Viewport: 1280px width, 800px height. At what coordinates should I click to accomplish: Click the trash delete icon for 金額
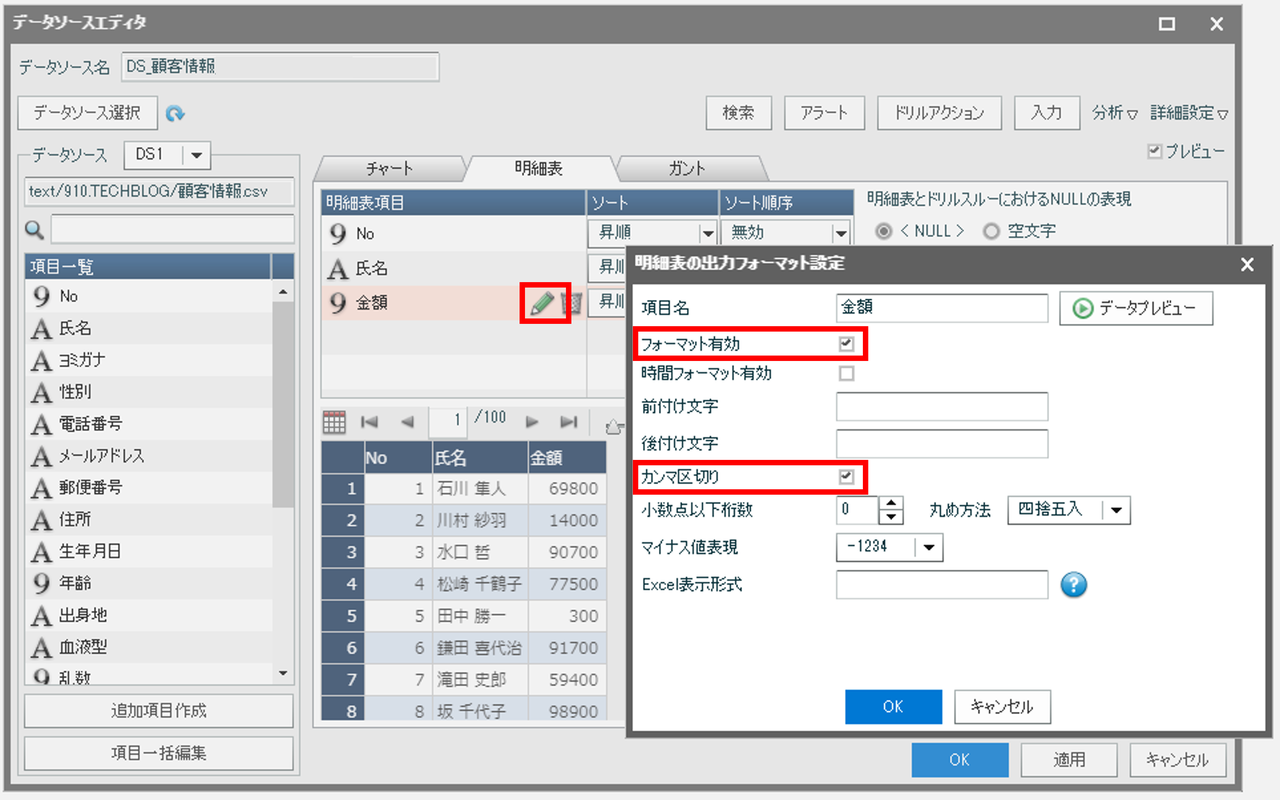[571, 303]
